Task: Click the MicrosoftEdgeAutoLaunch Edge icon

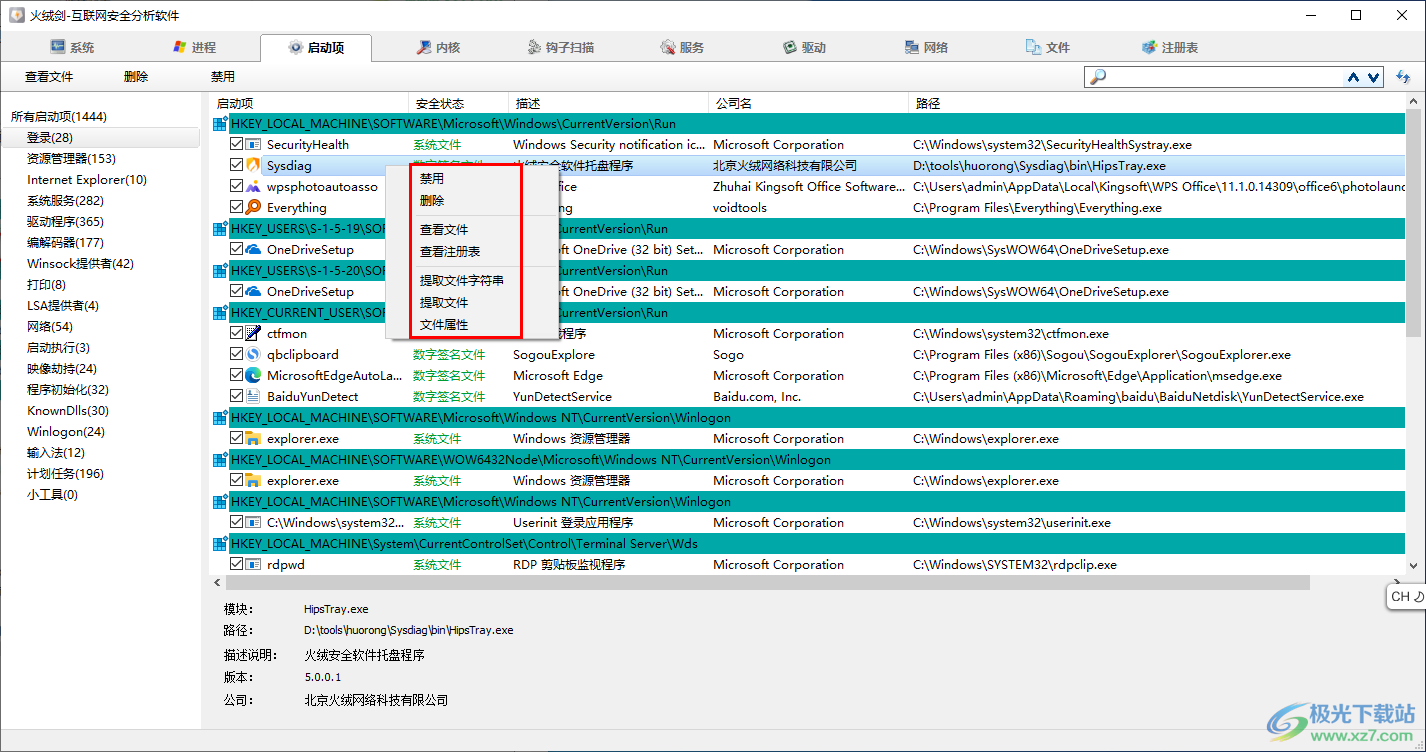Action: pyautogui.click(x=253, y=375)
